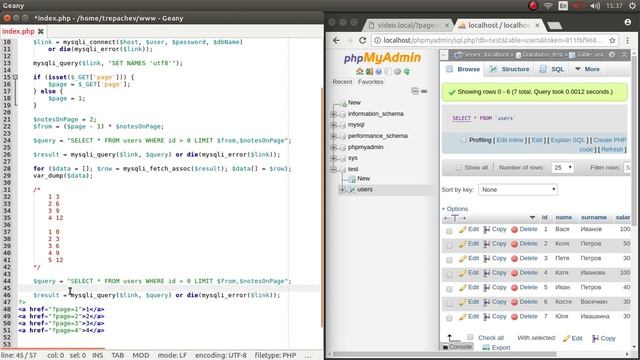The image size is (640, 360).
Task: Switch to the Favorites tab
Action: click(371, 82)
